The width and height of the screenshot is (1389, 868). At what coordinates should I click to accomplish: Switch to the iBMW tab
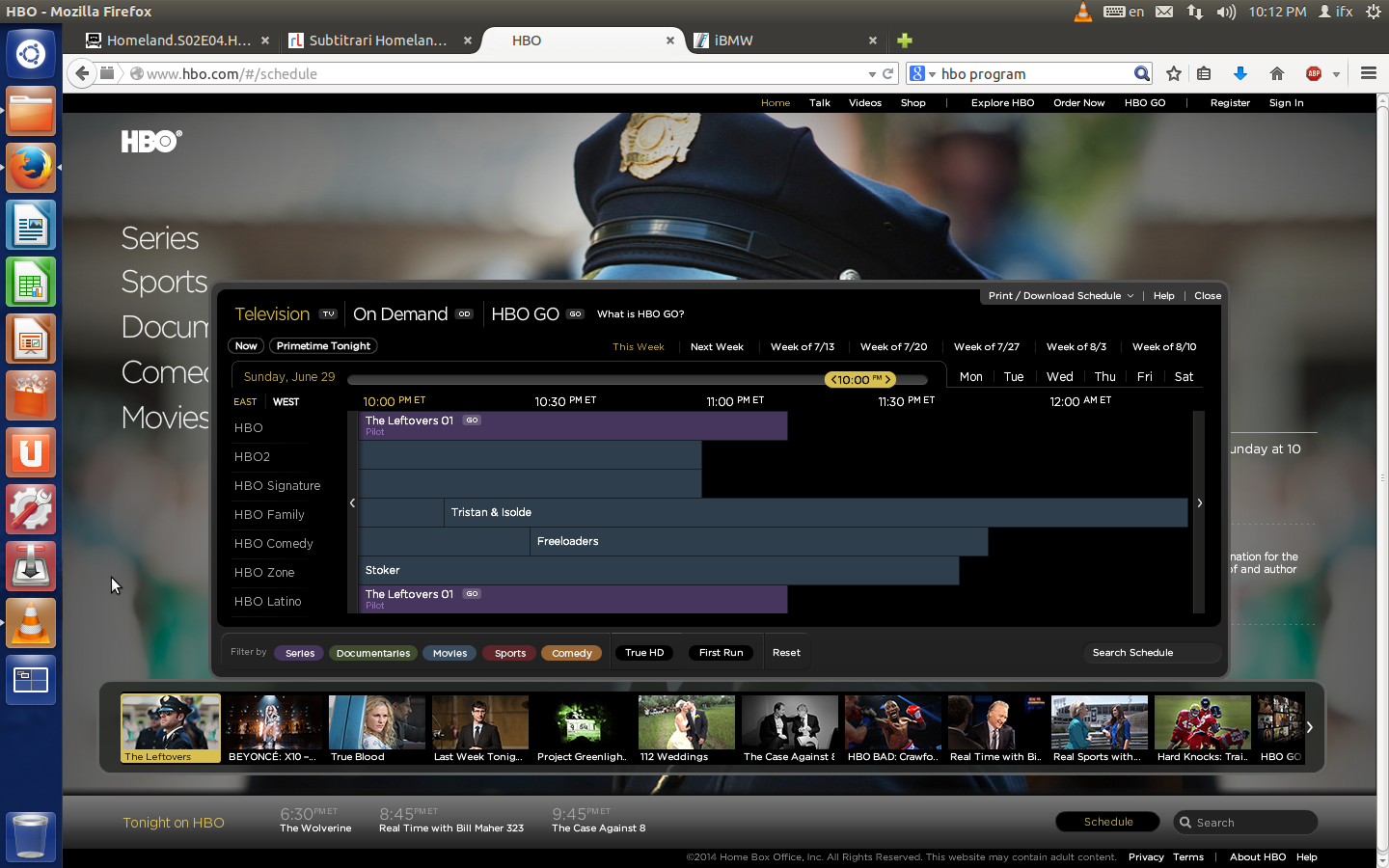point(785,41)
